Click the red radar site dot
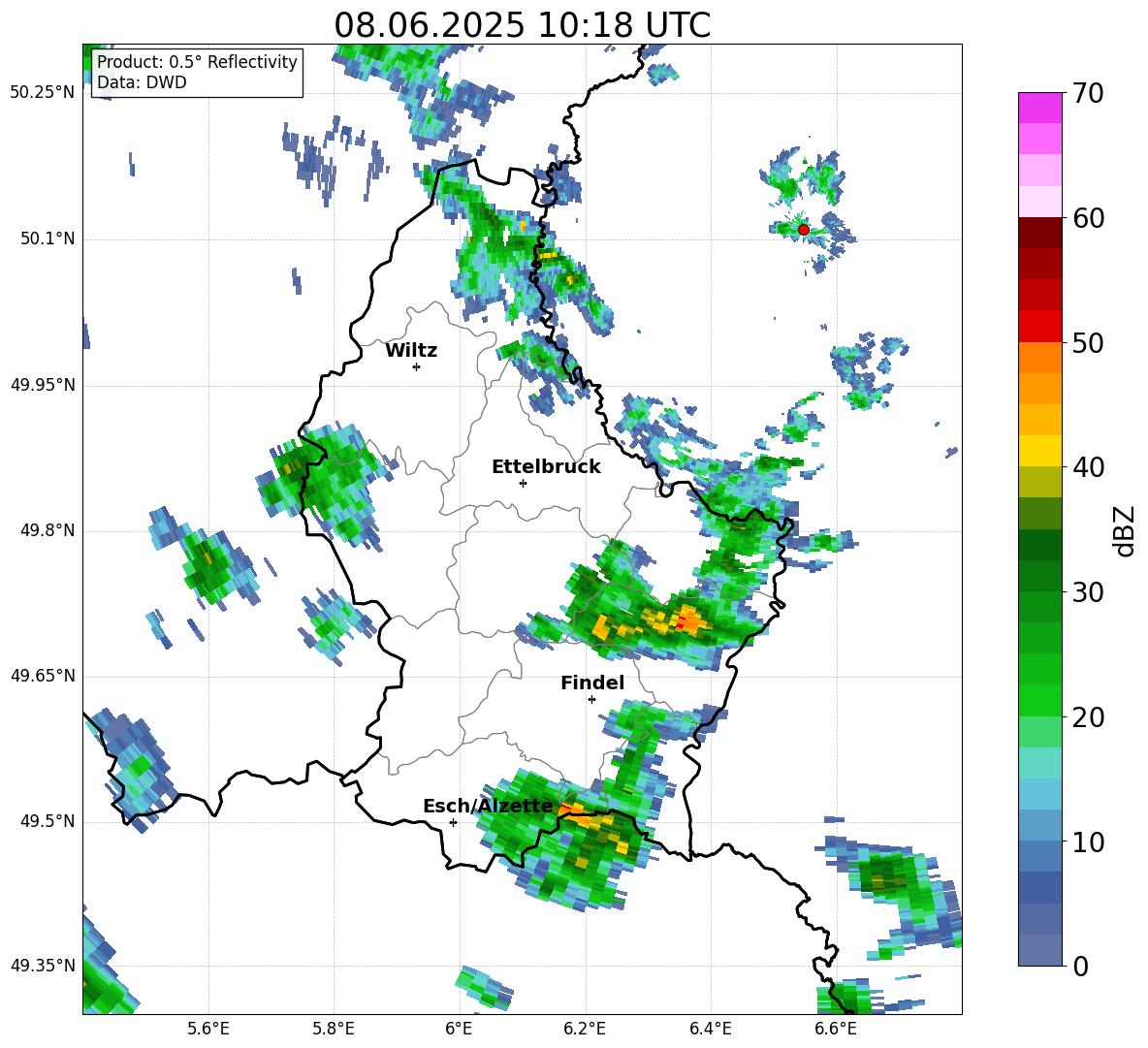This screenshot has height=1048, width=1148. [x=803, y=230]
